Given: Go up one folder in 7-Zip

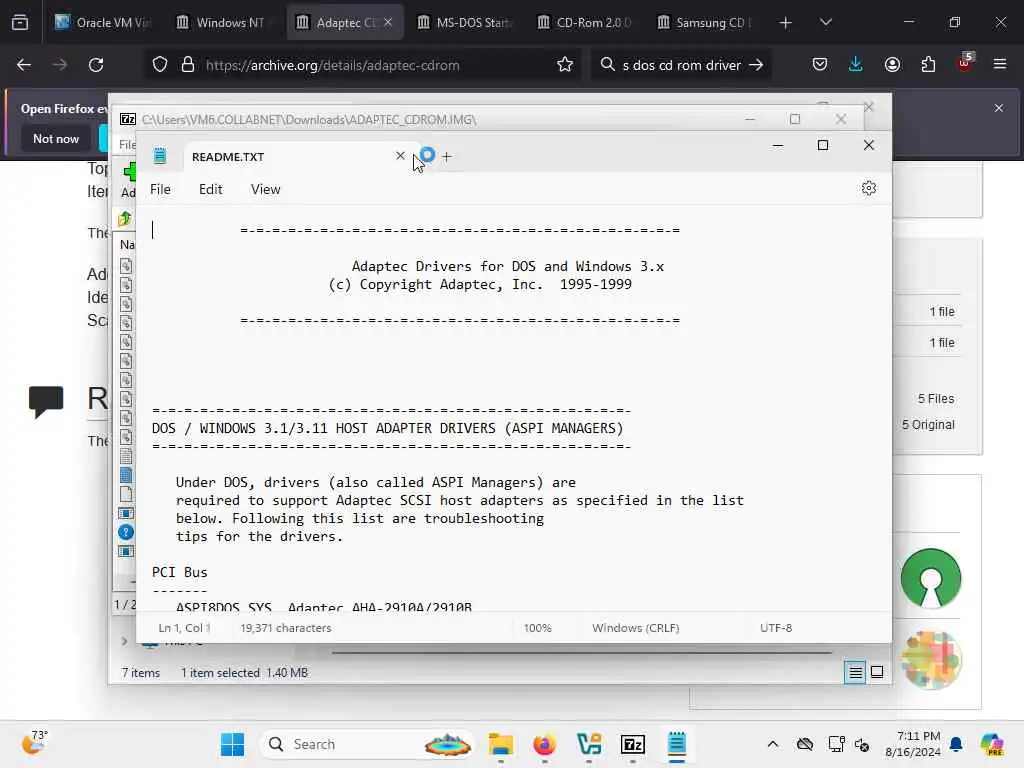Looking at the screenshot, I should tap(125, 219).
